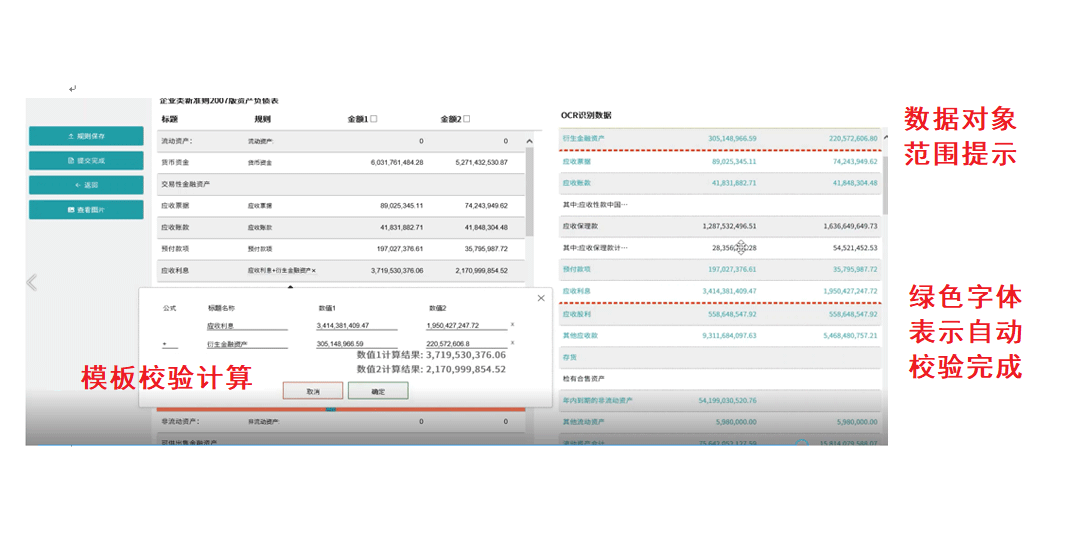Select the 应收利息 rule cell with formula
Image resolution: width=1080 pixels, height=540 pixels.
point(282,270)
